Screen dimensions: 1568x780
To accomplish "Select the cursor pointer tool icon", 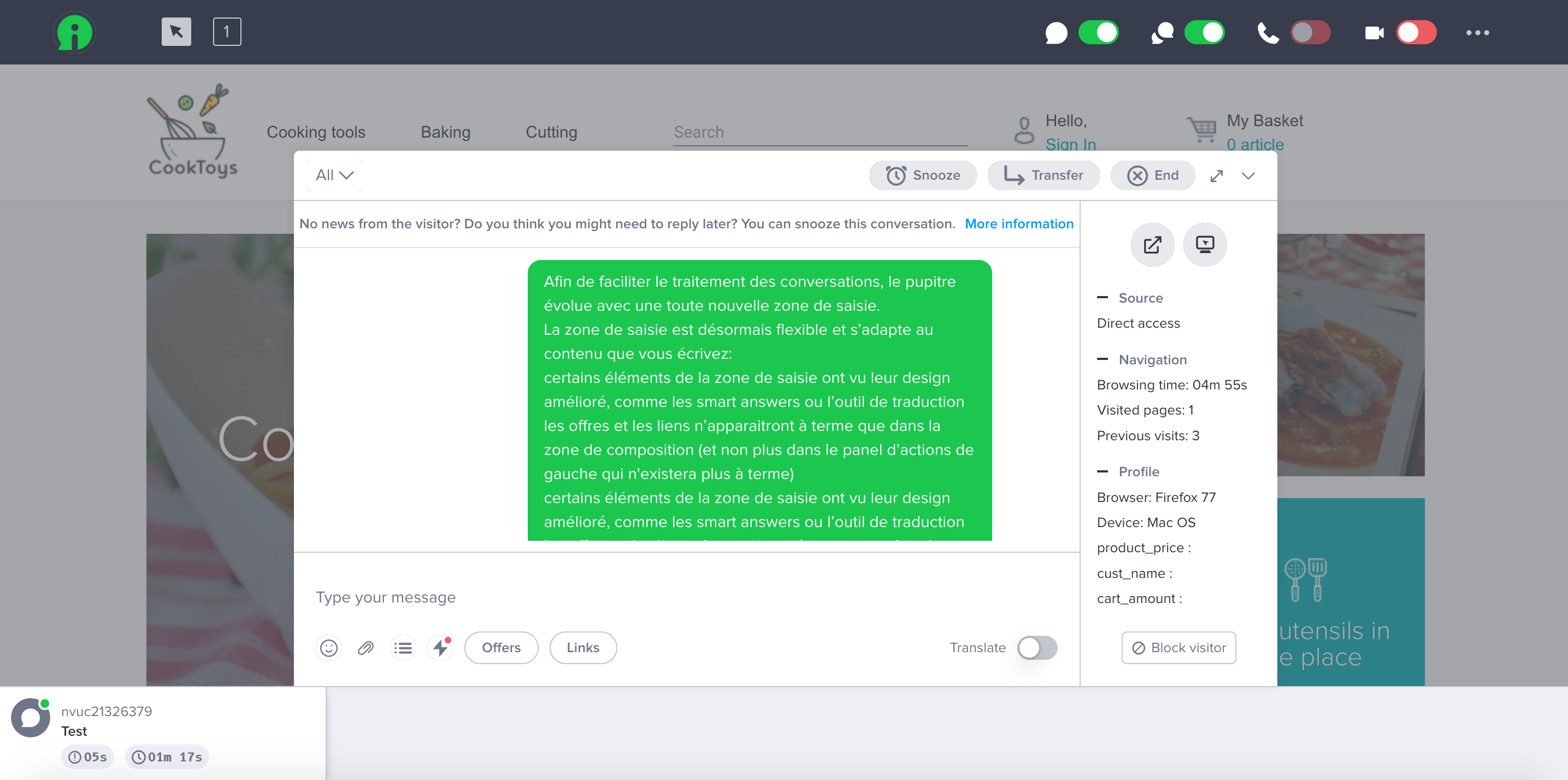I will click(176, 32).
